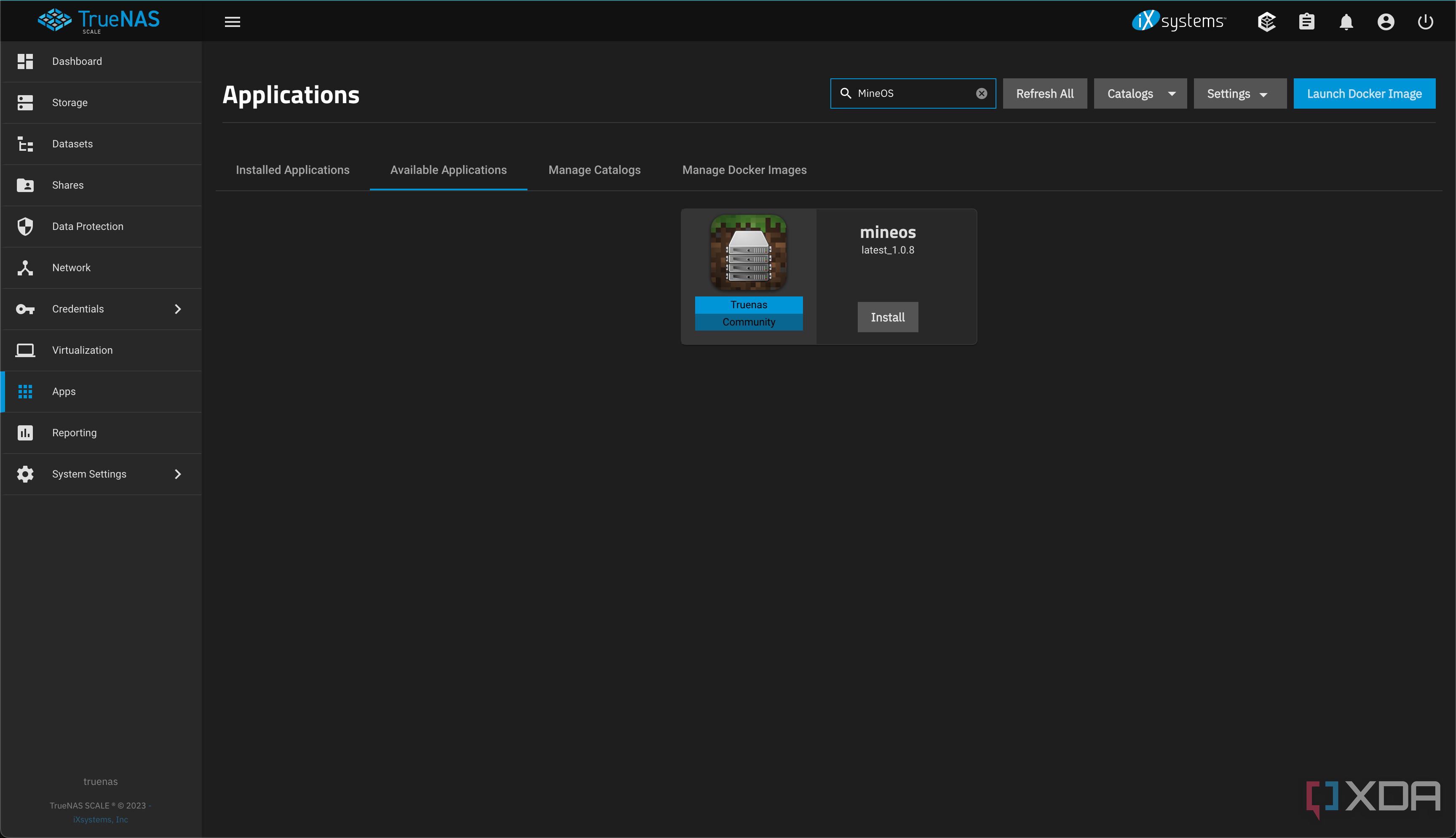Click the latest_1.0.8 version text
Image resolution: width=1456 pixels, height=838 pixels.
888,251
